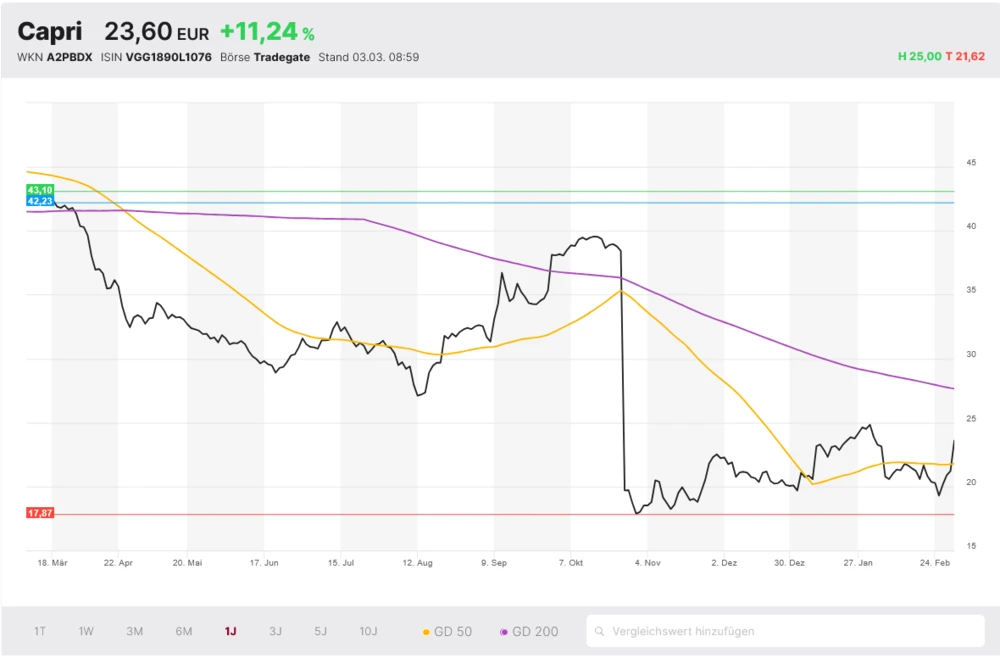Select the active 1J range tab
Screen dimensions: 1000x664
[230, 631]
